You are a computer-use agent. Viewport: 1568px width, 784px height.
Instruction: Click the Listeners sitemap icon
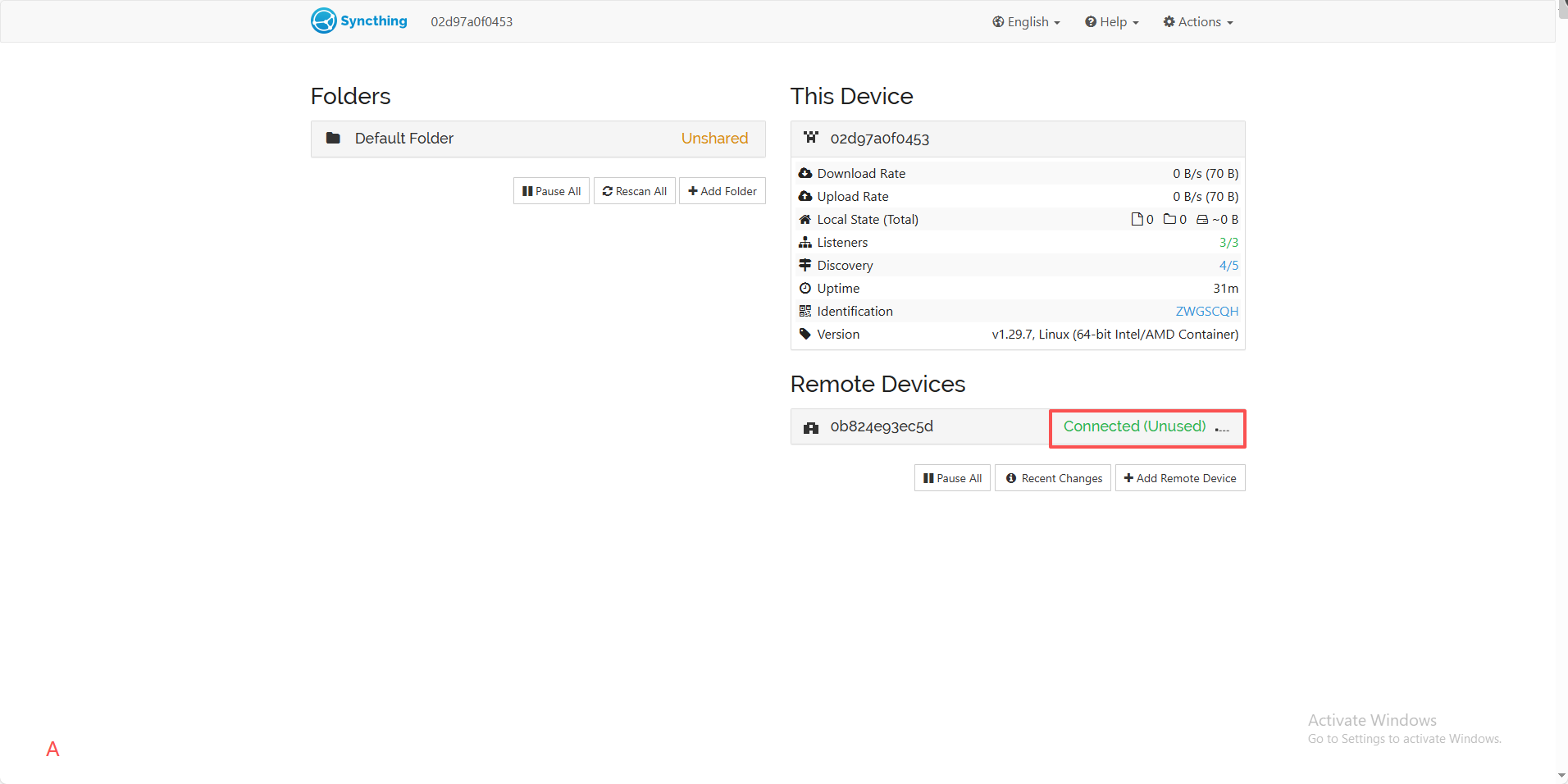click(805, 242)
